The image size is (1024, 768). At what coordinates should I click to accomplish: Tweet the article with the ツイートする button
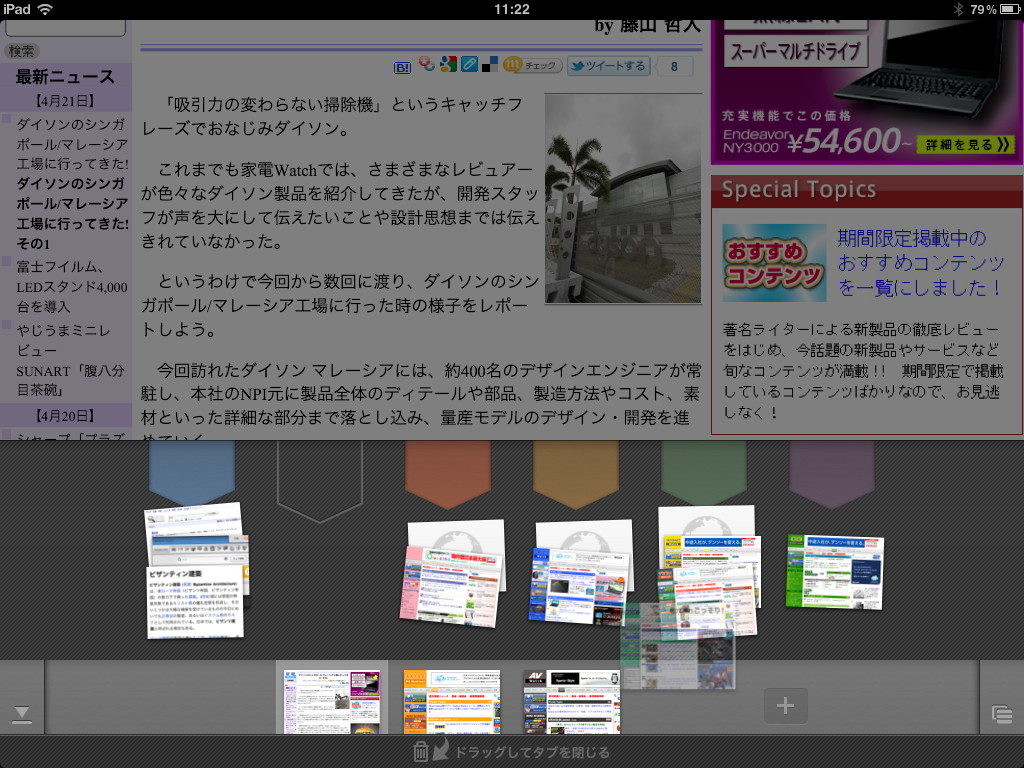(607, 65)
